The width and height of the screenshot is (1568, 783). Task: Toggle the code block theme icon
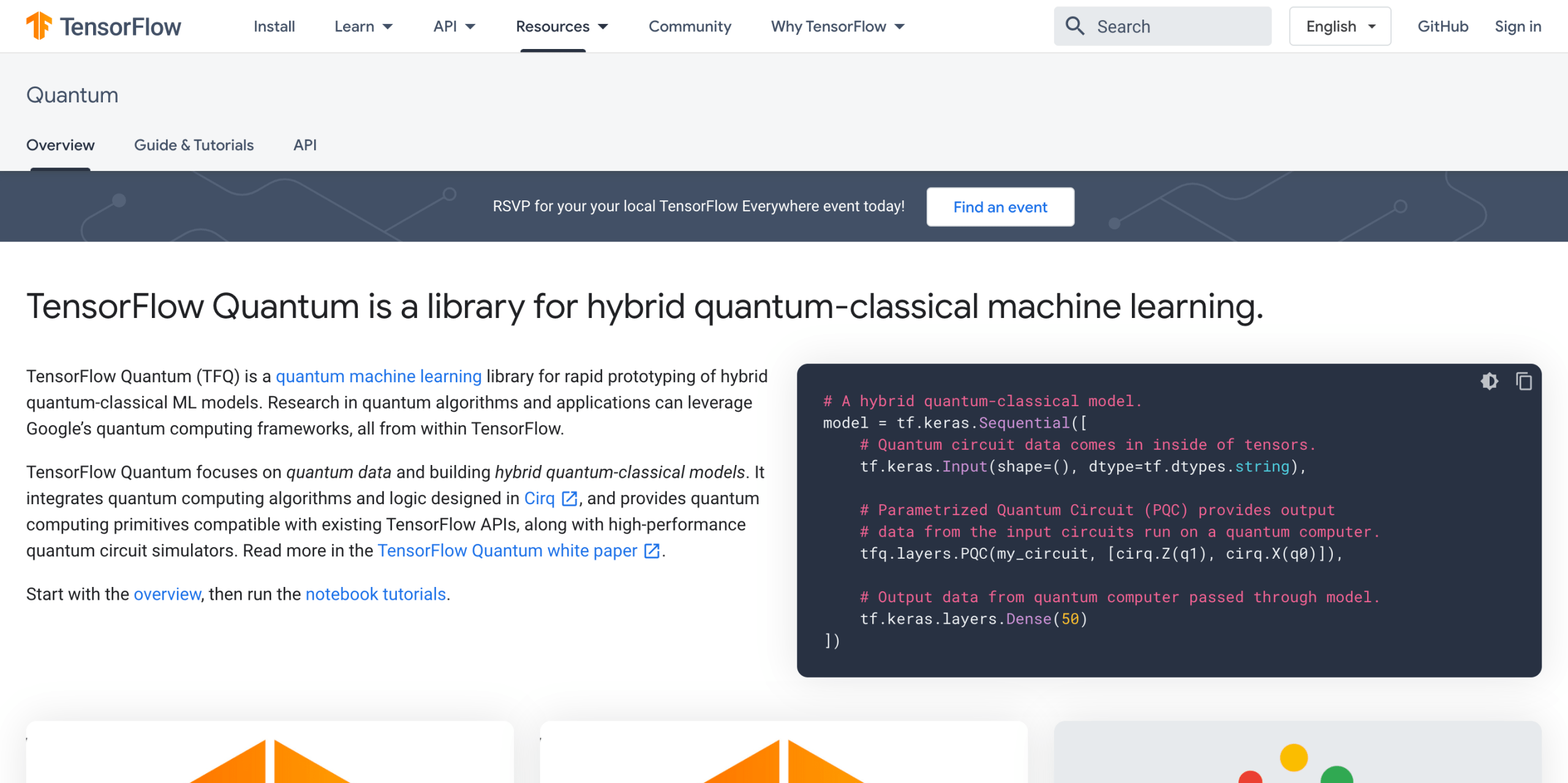click(x=1490, y=381)
